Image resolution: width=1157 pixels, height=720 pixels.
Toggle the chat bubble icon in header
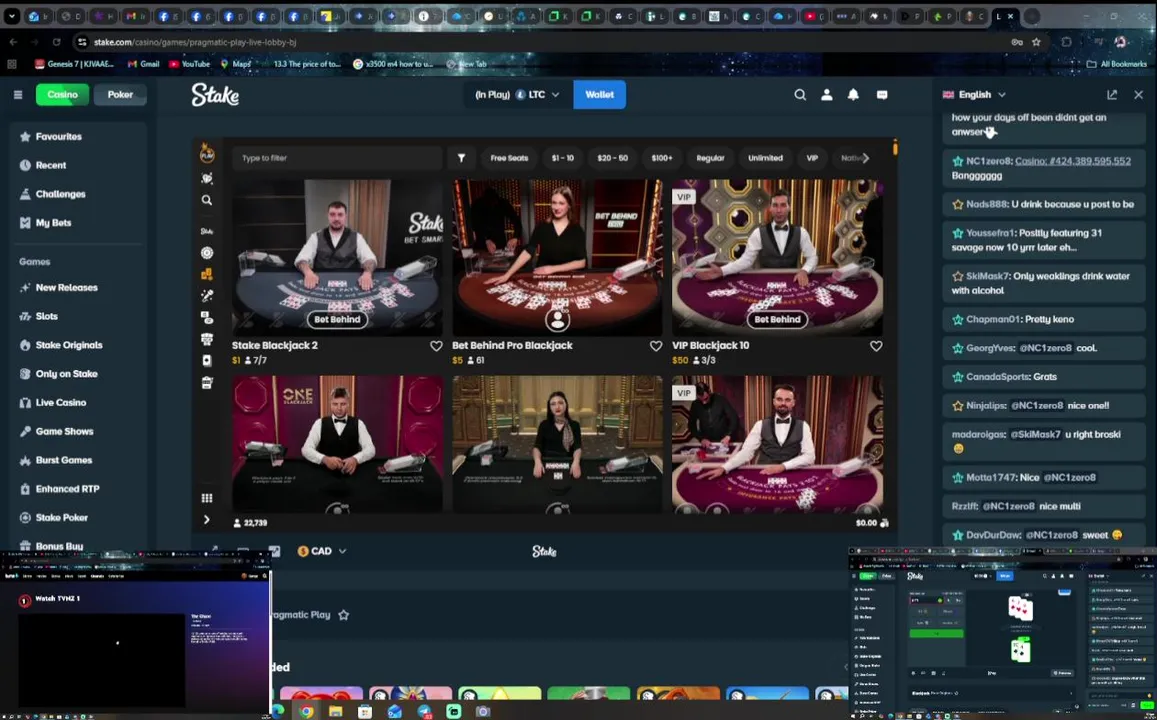coord(882,94)
